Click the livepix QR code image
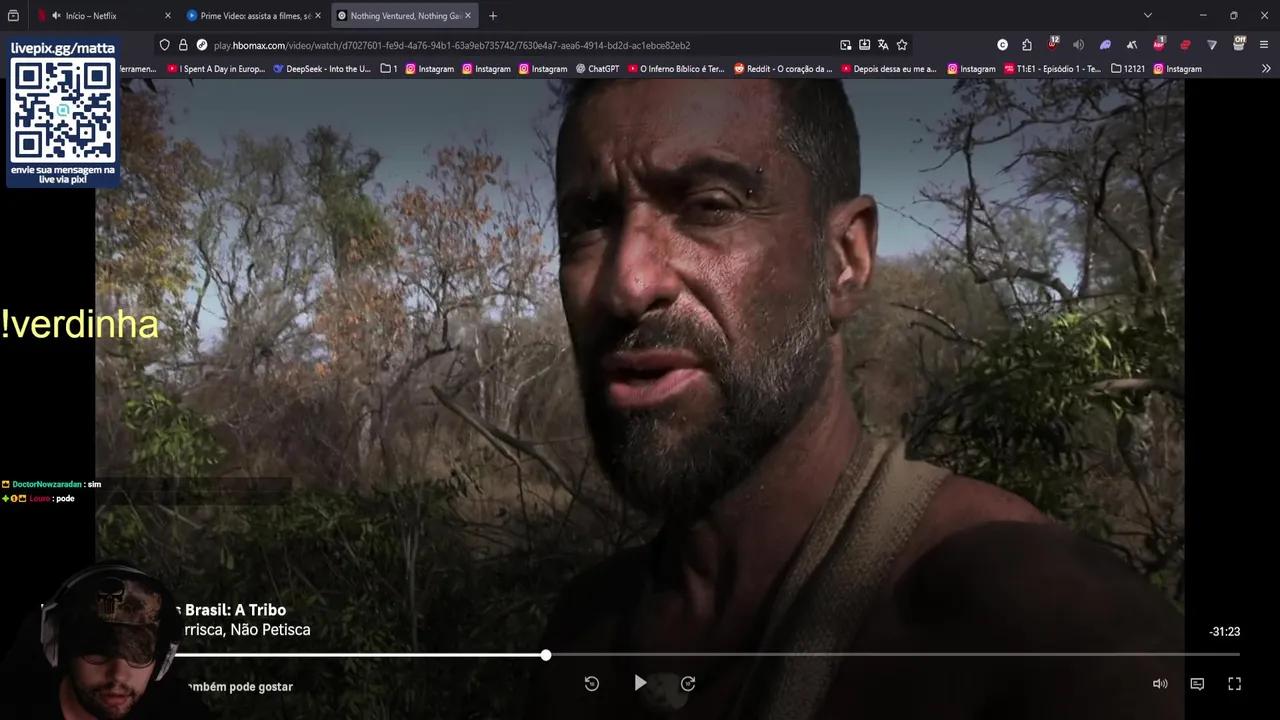The width and height of the screenshot is (1280, 720). click(x=63, y=110)
